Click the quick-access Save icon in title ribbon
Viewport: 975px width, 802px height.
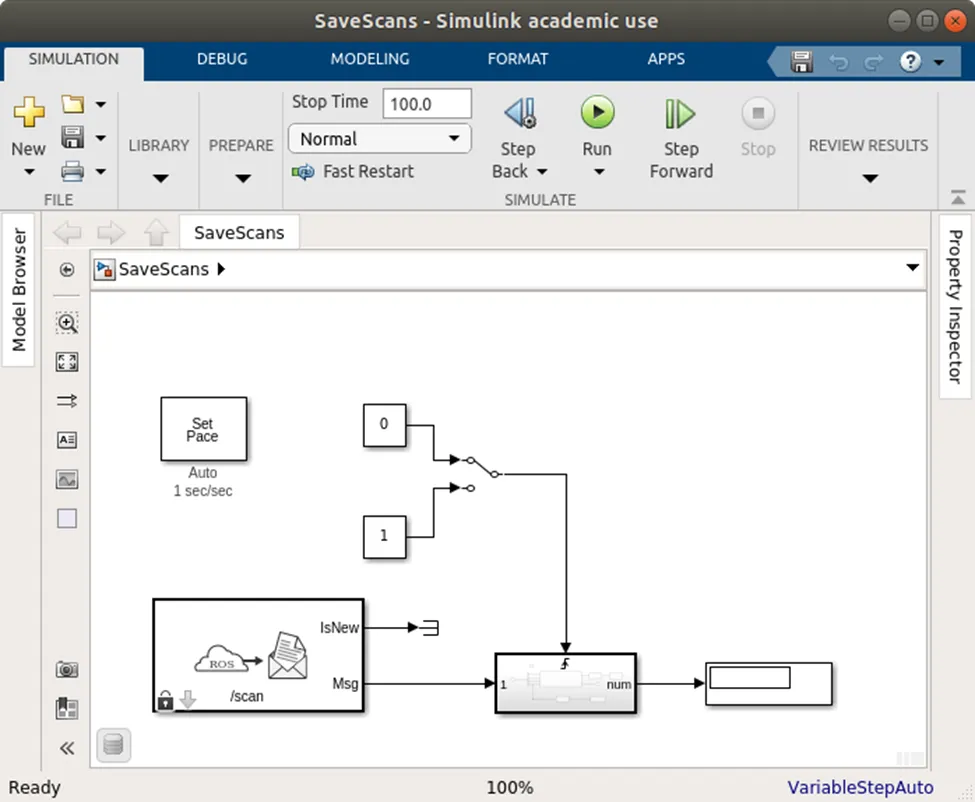pos(802,62)
